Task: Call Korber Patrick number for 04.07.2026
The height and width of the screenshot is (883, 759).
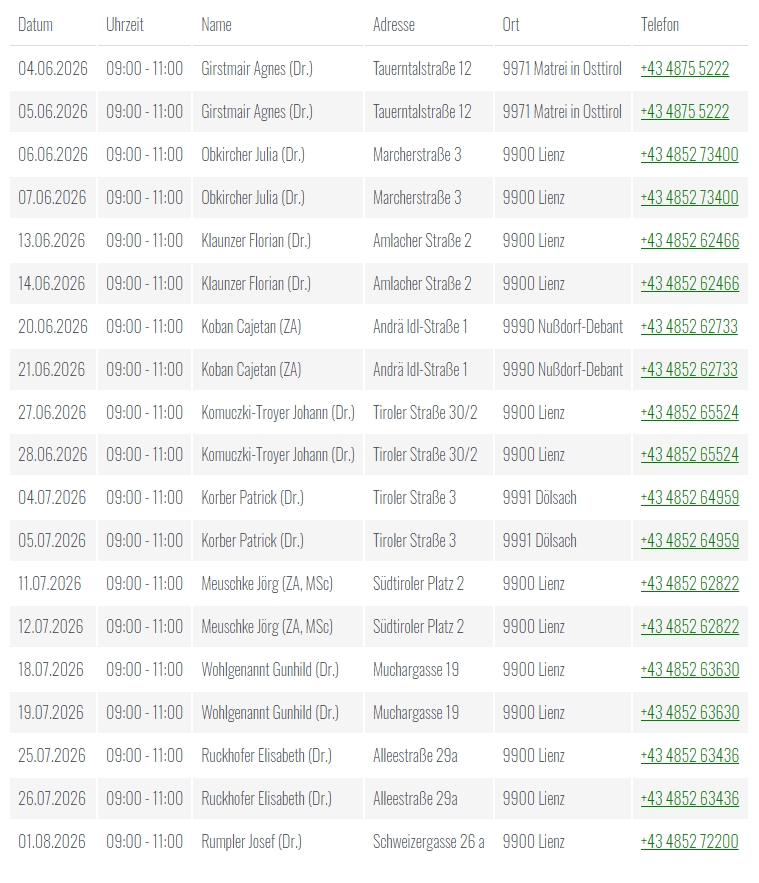Action: click(690, 498)
